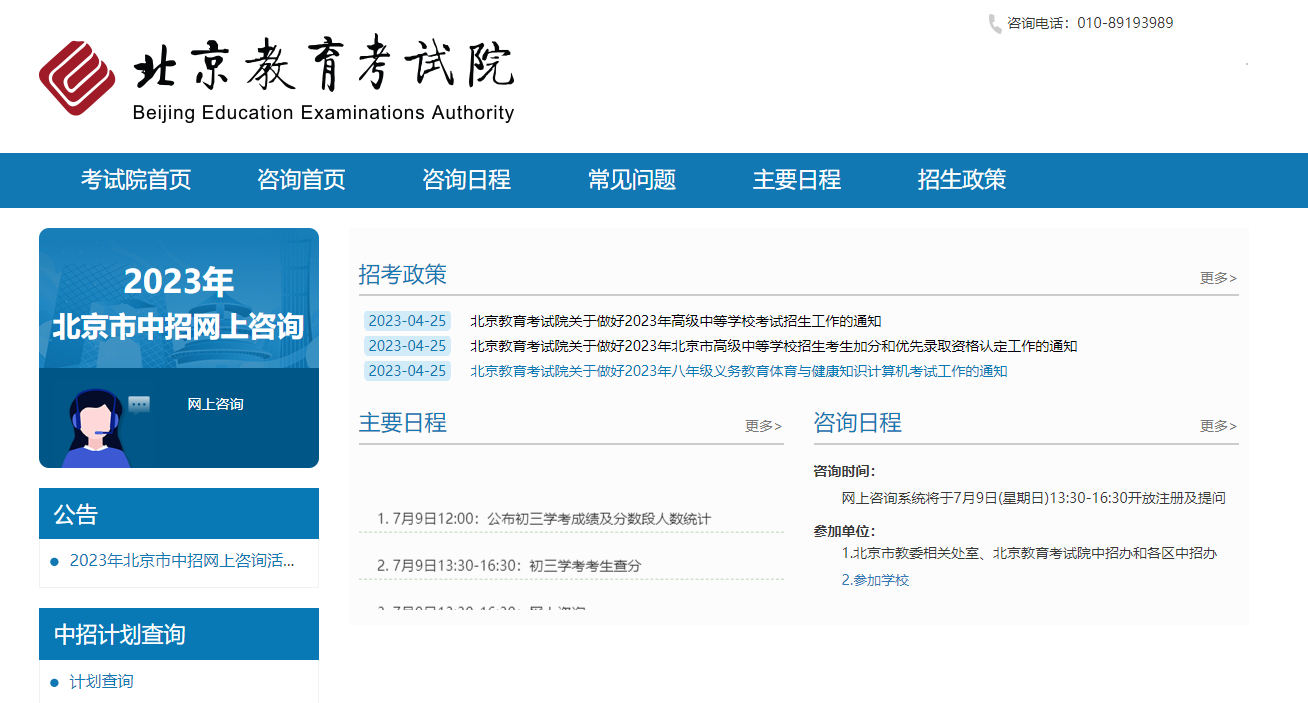The height and width of the screenshot is (703, 1308).
Task: Open notice on 考生加分和优先录取资格认定
Action: pyautogui.click(x=773, y=346)
